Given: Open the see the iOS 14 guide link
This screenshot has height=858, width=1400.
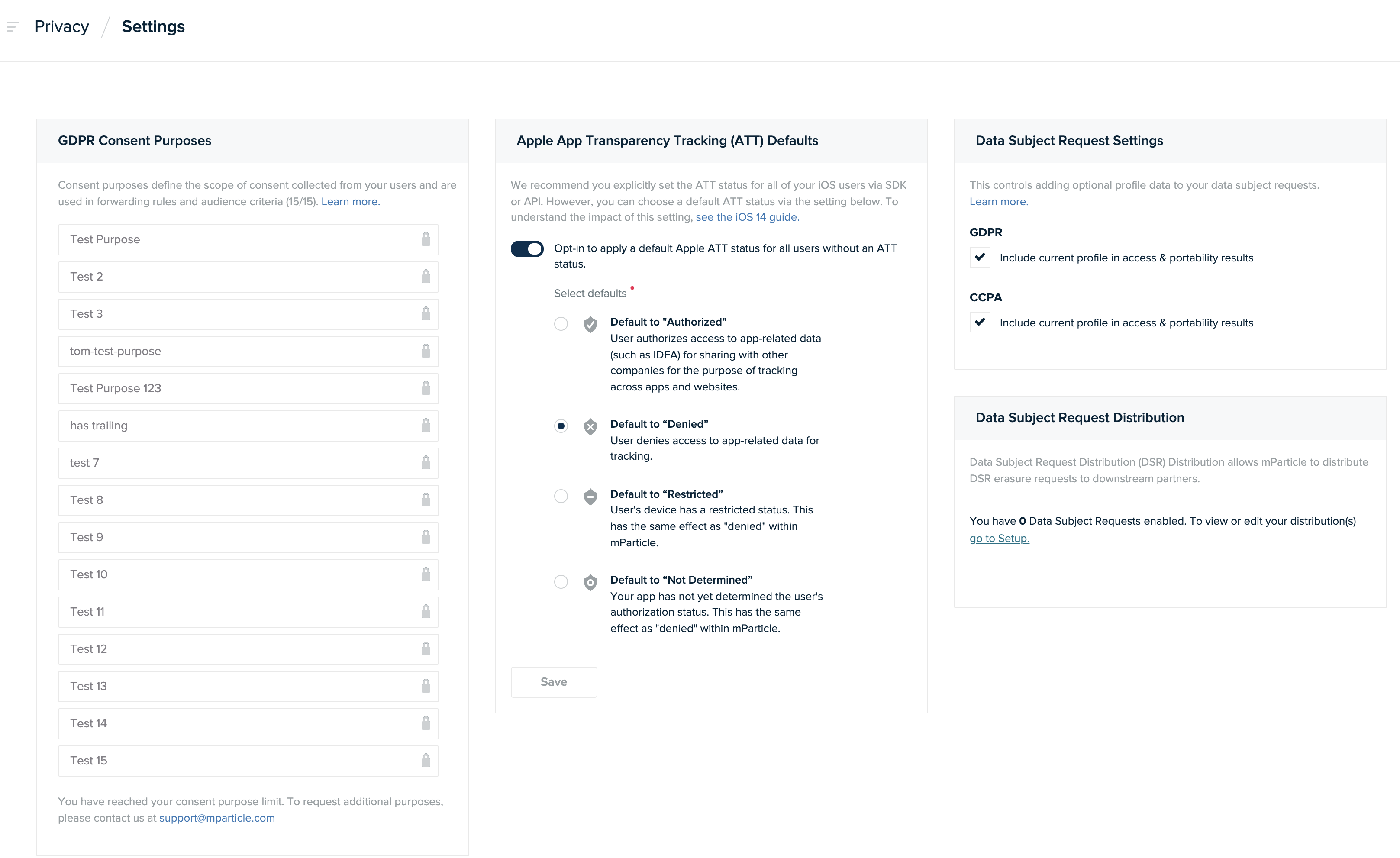Looking at the screenshot, I should pos(747,217).
